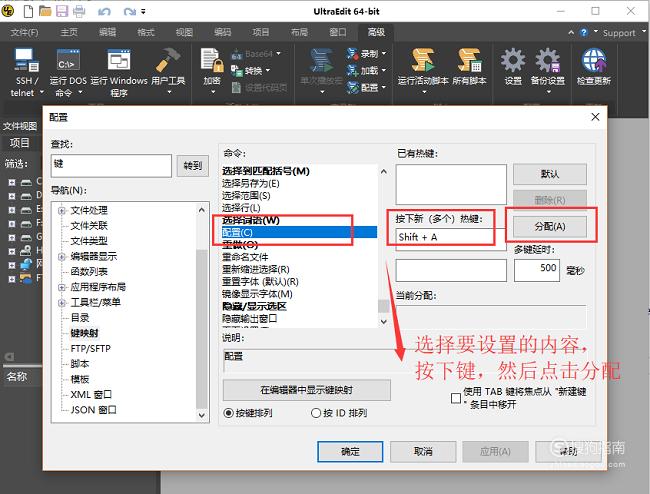This screenshot has height=494, width=650.
Task: Select 选择另存为(E) command
Action: [x=251, y=183]
